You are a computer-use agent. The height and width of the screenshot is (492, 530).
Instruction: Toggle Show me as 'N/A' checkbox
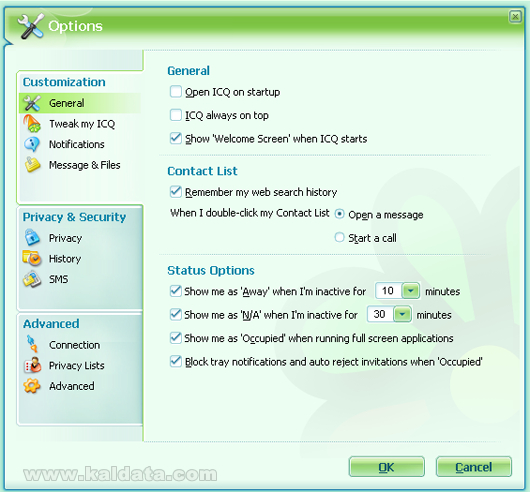pos(176,314)
